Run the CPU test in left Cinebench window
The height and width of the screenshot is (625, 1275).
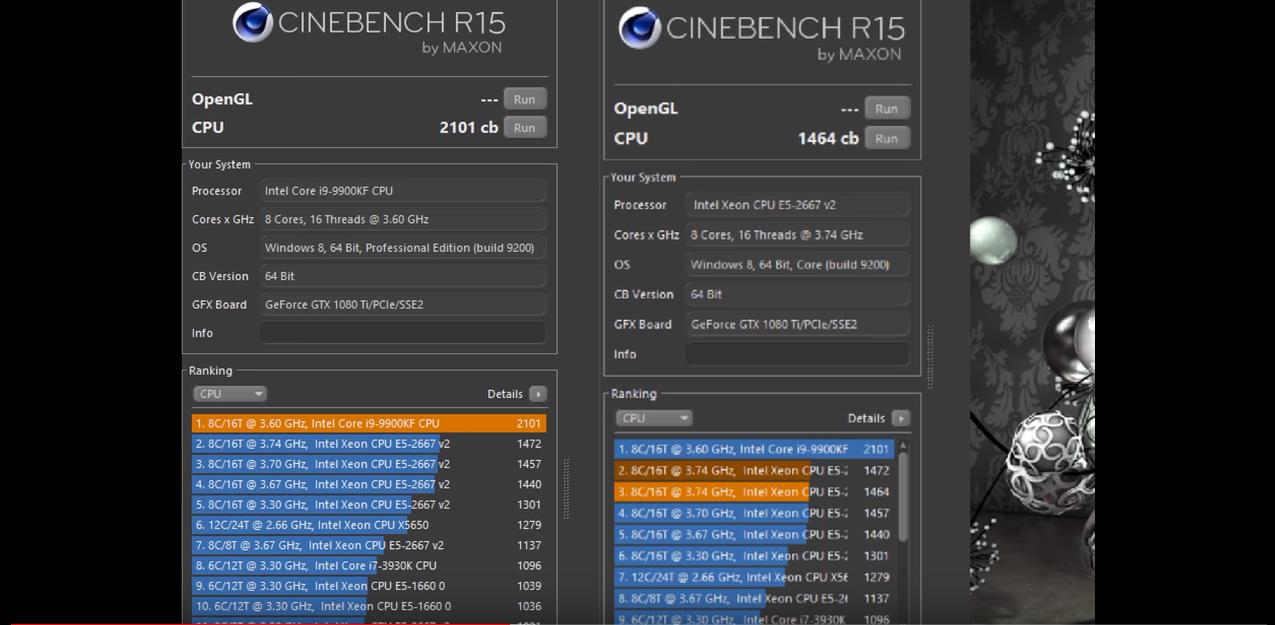[525, 127]
